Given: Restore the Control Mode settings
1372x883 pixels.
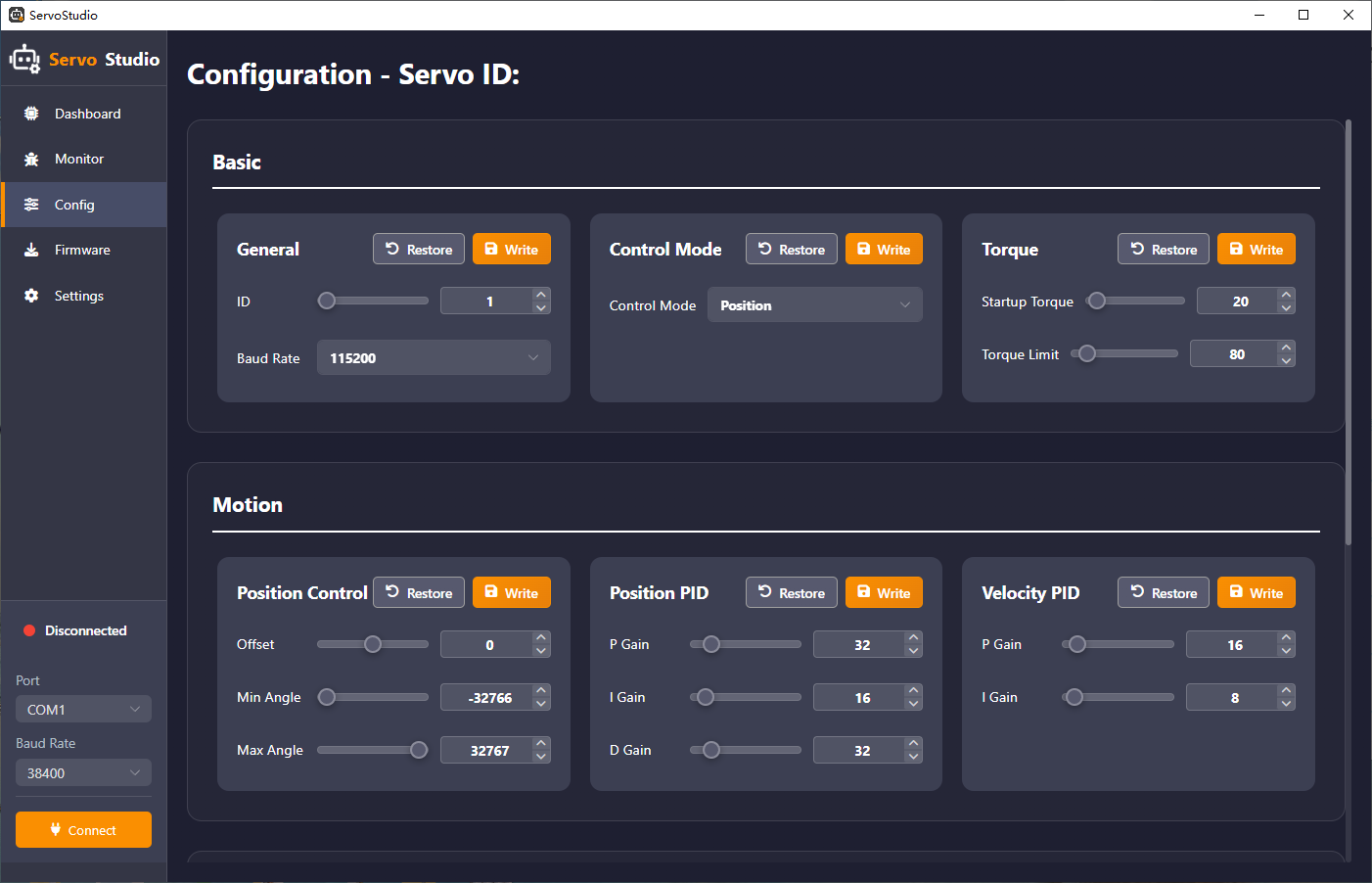Looking at the screenshot, I should 792,249.
